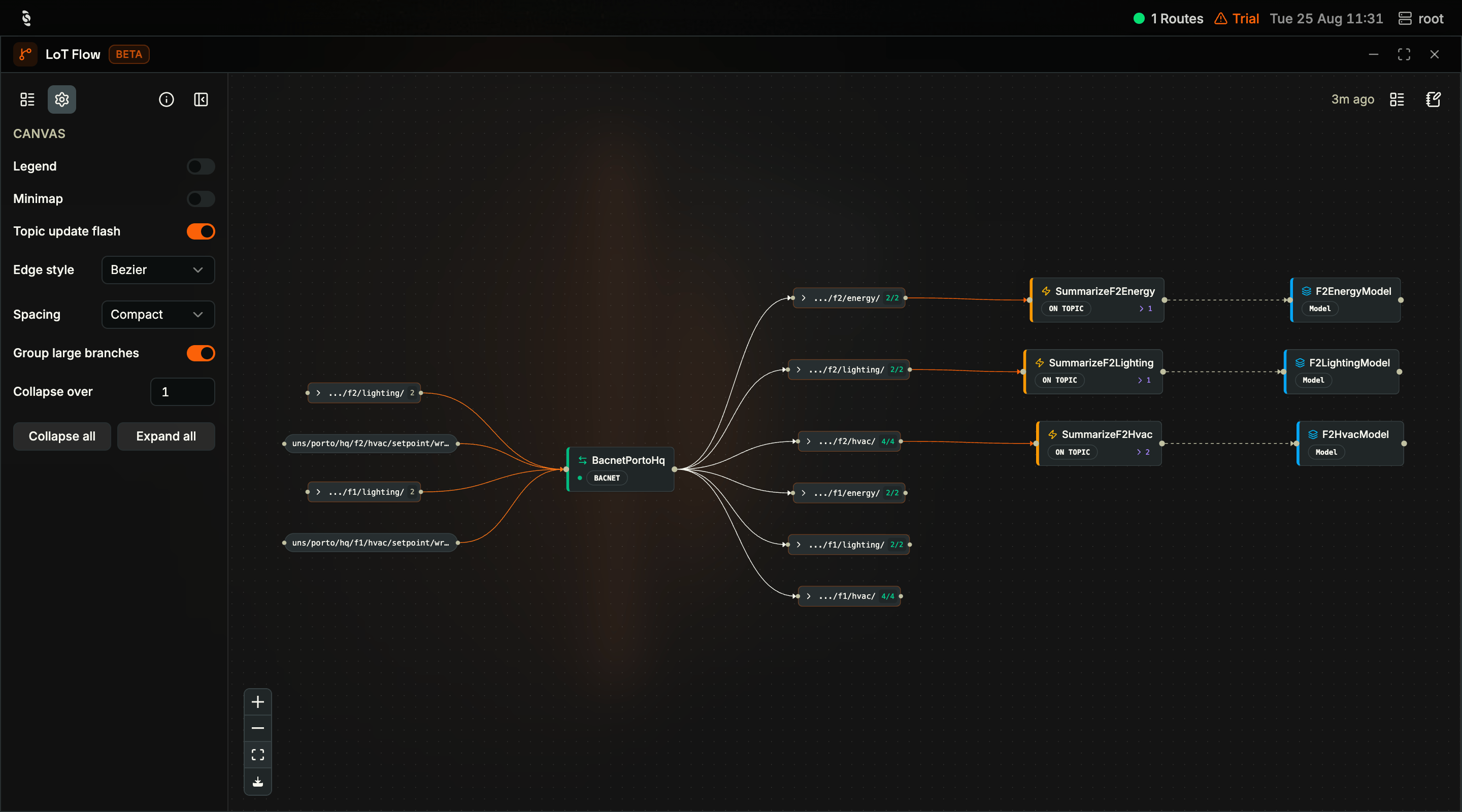Disable Group large branches toggle
This screenshot has height=812, width=1462.
tap(201, 353)
